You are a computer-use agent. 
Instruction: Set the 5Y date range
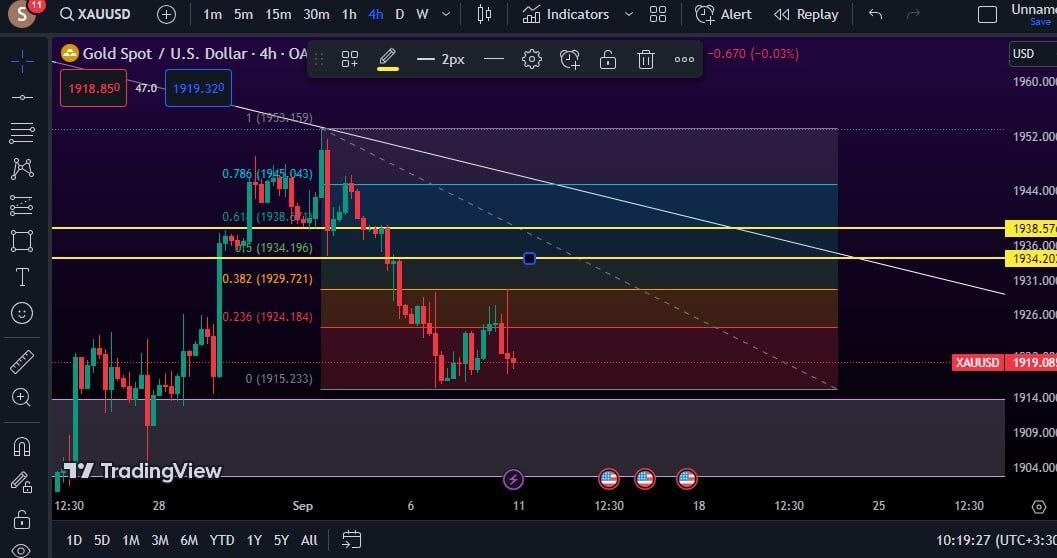(281, 540)
